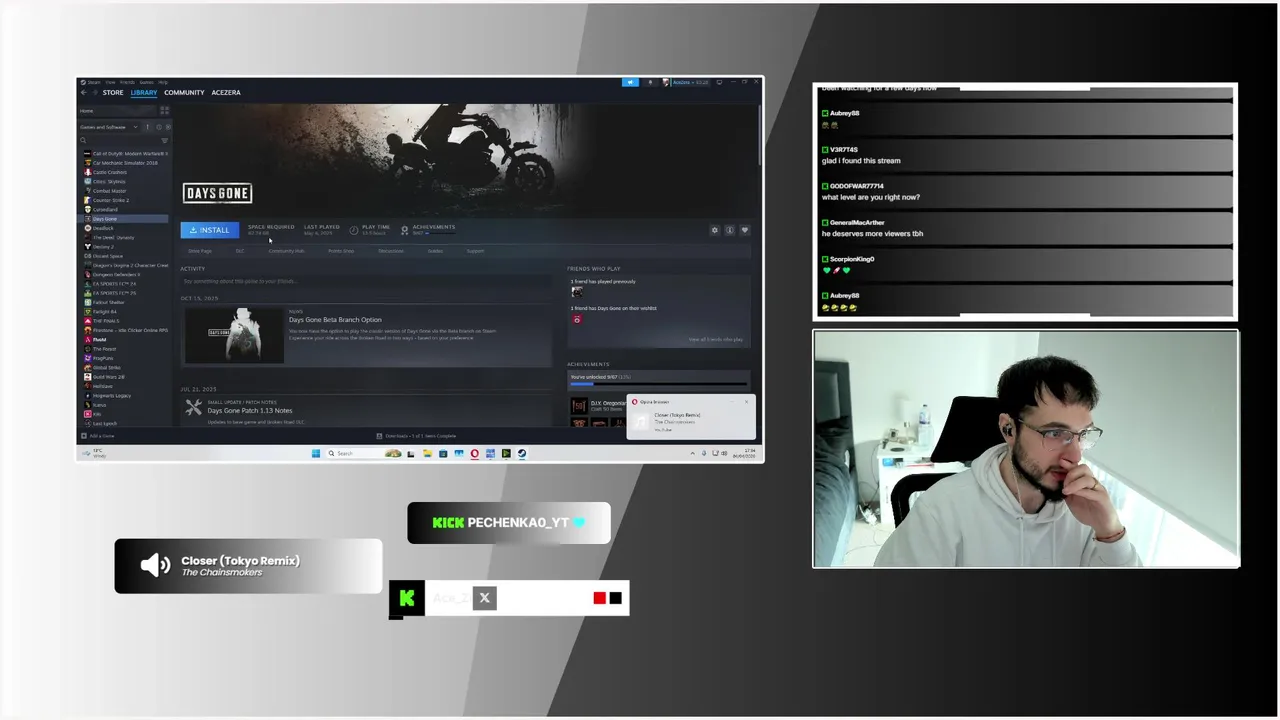Image resolution: width=1280 pixels, height=720 pixels.
Task: Open the Guides link
Action: (435, 251)
